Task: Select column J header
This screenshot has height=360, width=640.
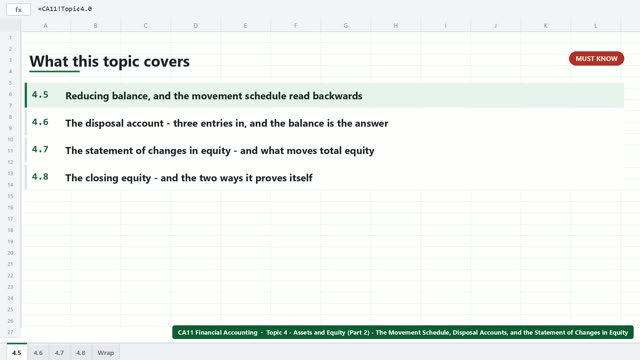Action: pos(496,25)
